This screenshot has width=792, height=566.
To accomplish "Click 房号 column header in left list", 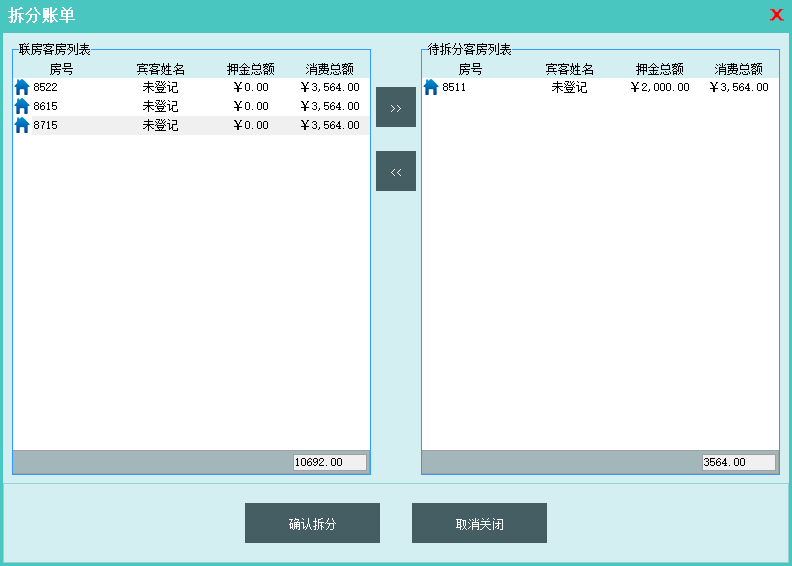I will (61, 69).
